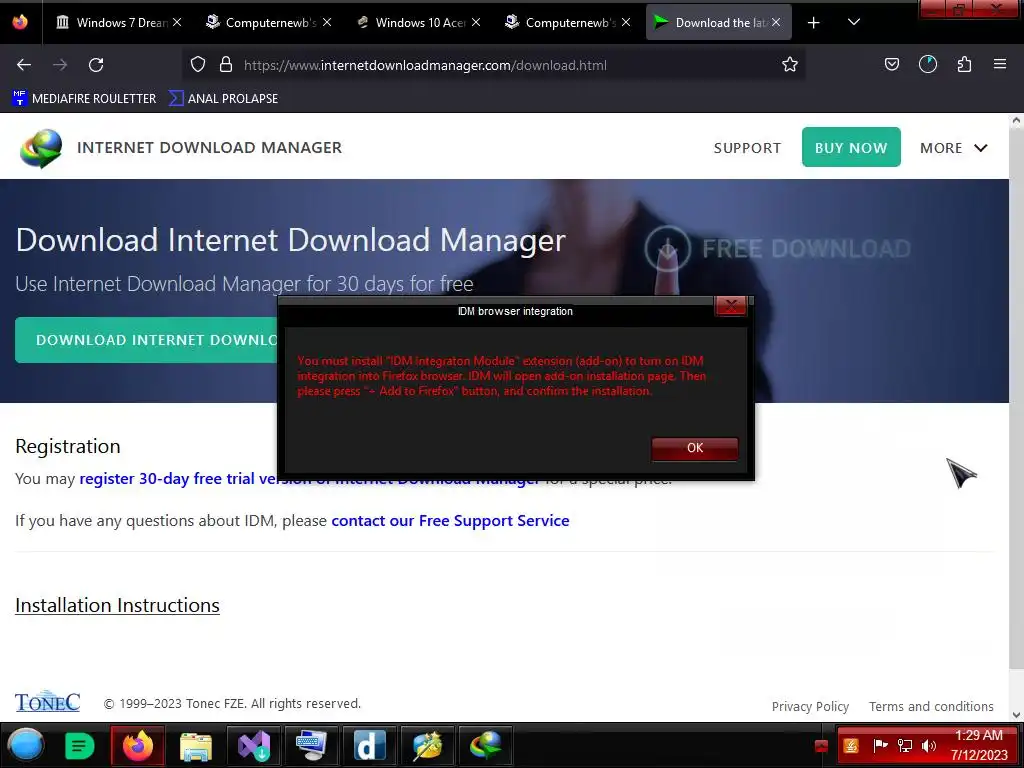Click the scrollbar down arrow
Viewport: 1024px width, 768px height.
(x=1016, y=715)
